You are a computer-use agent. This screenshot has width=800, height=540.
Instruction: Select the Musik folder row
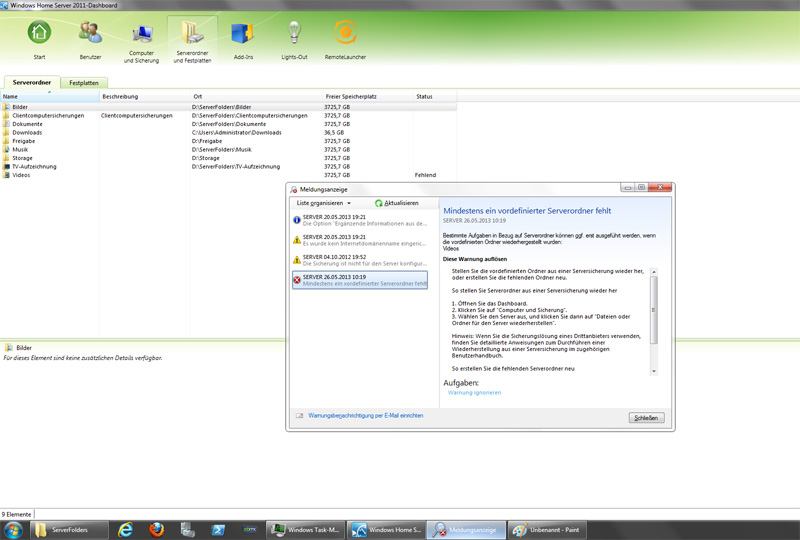pos(228,150)
